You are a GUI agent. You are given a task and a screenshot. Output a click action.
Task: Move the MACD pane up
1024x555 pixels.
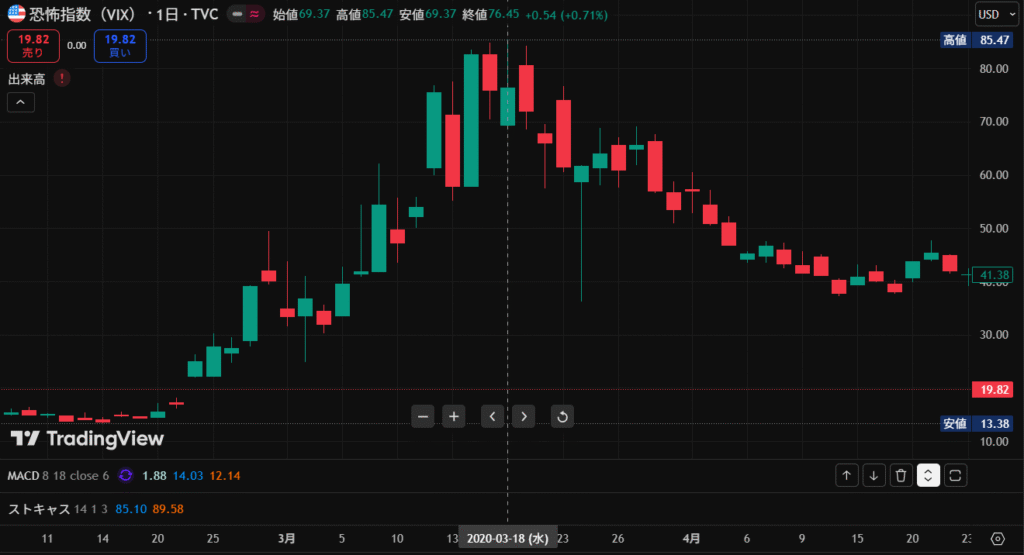click(847, 476)
